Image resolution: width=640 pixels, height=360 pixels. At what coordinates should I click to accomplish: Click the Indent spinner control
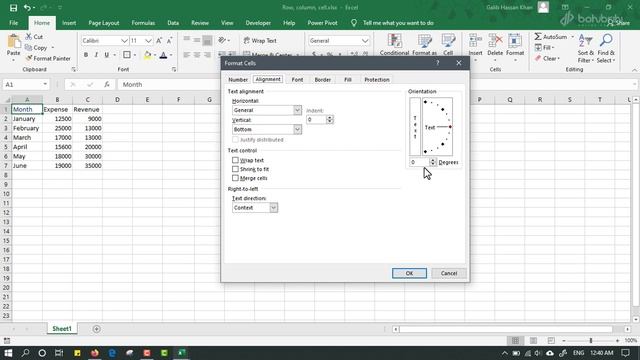330,120
